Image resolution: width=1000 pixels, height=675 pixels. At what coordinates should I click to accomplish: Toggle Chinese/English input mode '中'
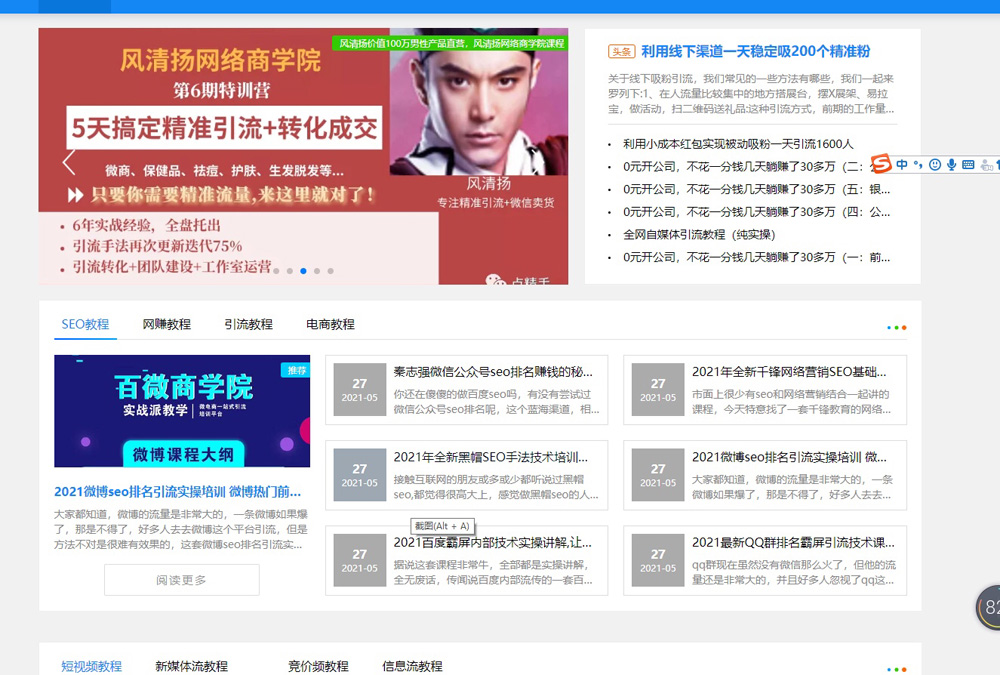click(902, 164)
